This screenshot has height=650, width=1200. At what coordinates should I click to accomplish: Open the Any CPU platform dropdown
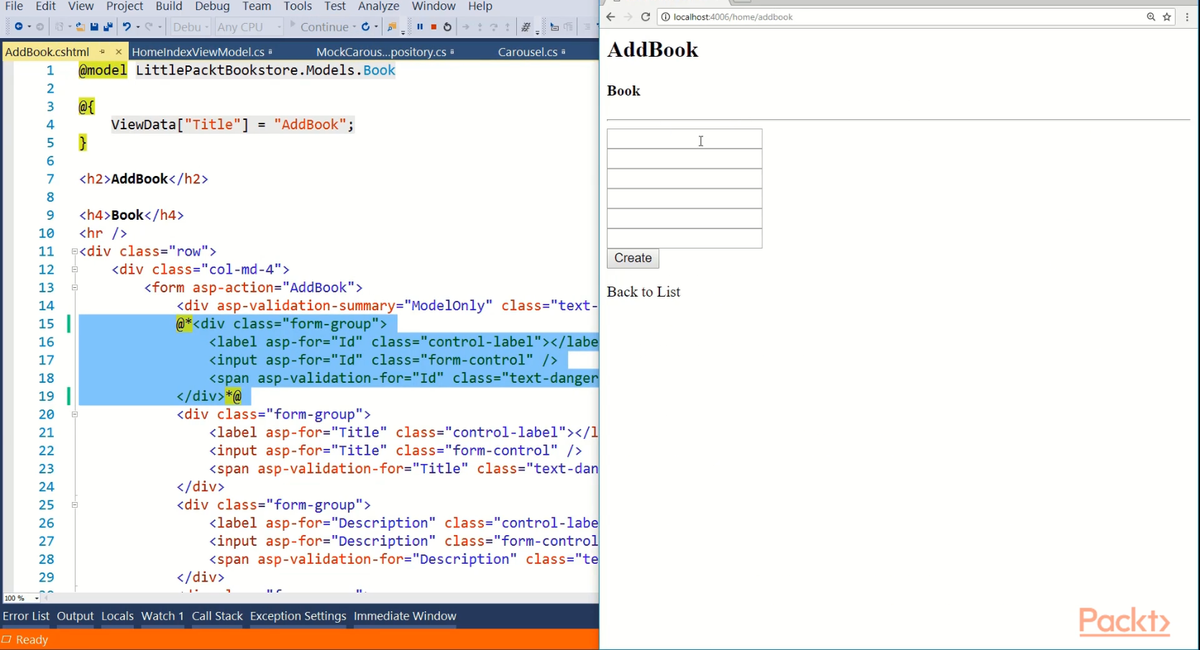248,27
